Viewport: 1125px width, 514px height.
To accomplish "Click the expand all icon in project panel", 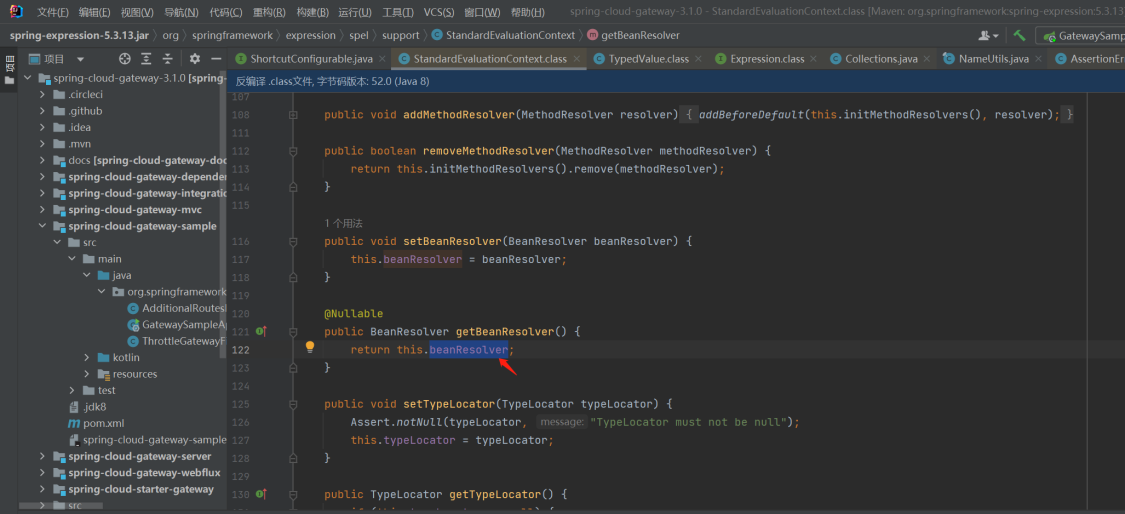I will click(146, 59).
